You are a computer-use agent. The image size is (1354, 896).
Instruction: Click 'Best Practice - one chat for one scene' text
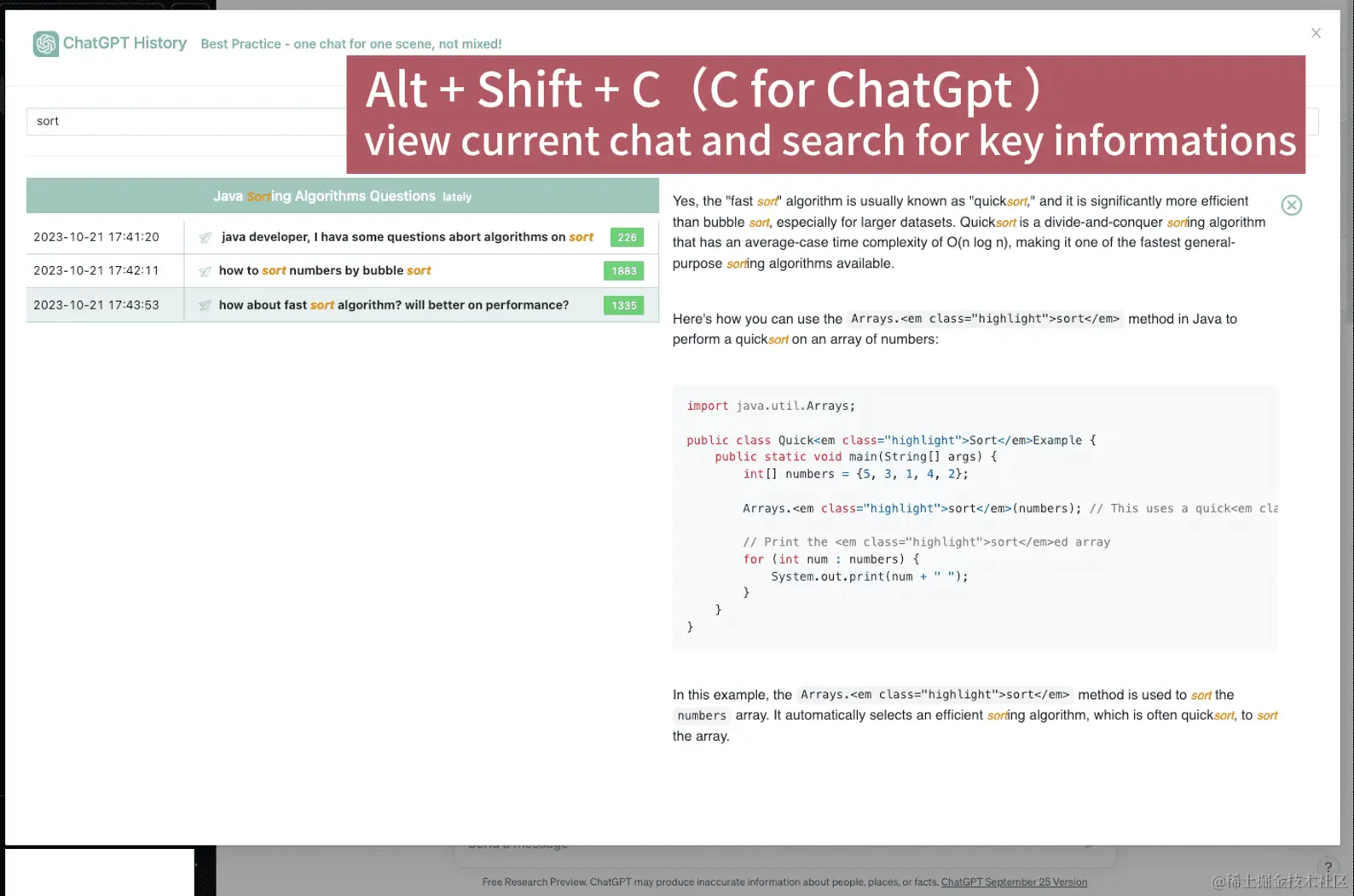[x=351, y=43]
